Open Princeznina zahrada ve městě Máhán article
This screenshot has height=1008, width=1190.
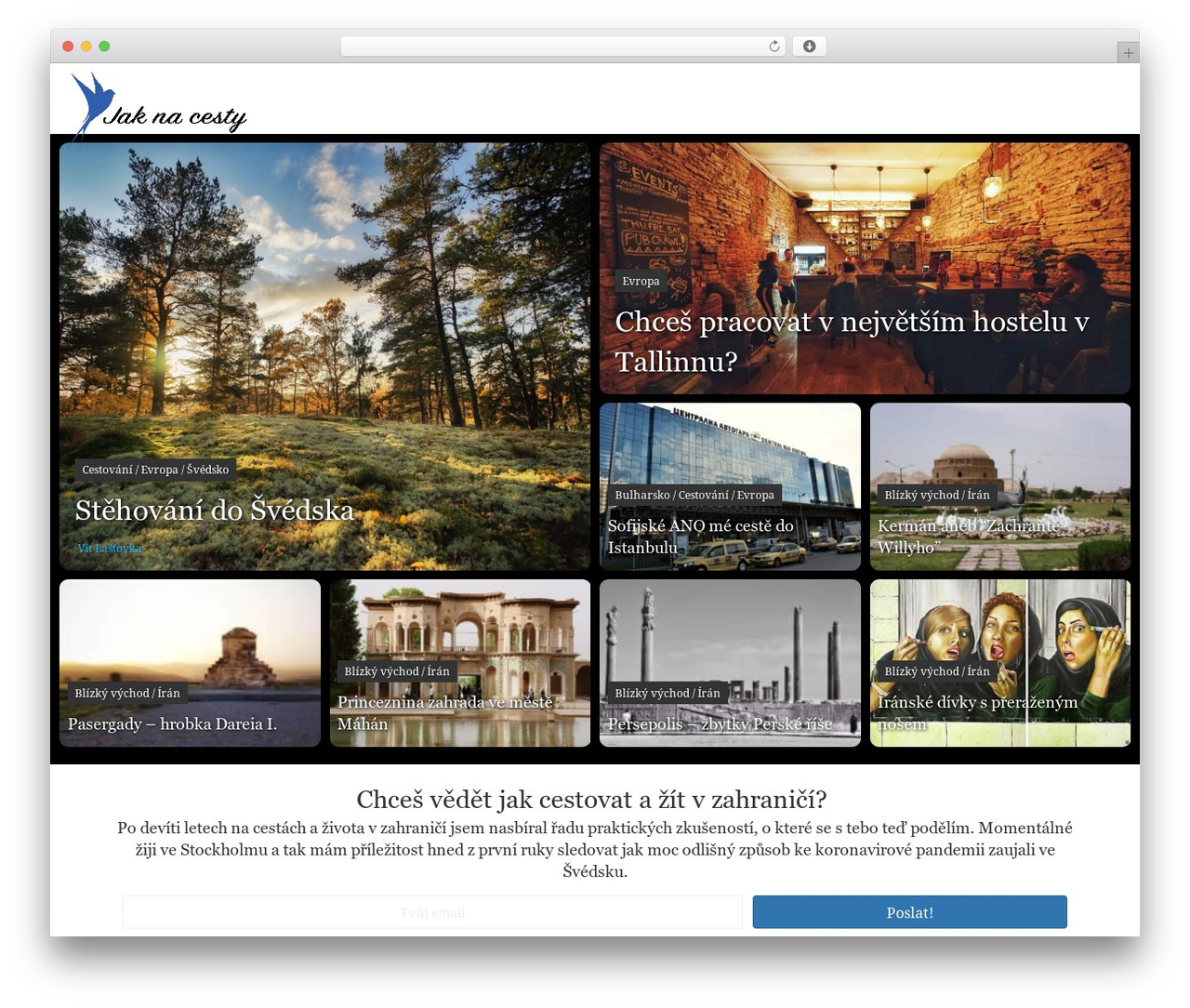[x=445, y=713]
